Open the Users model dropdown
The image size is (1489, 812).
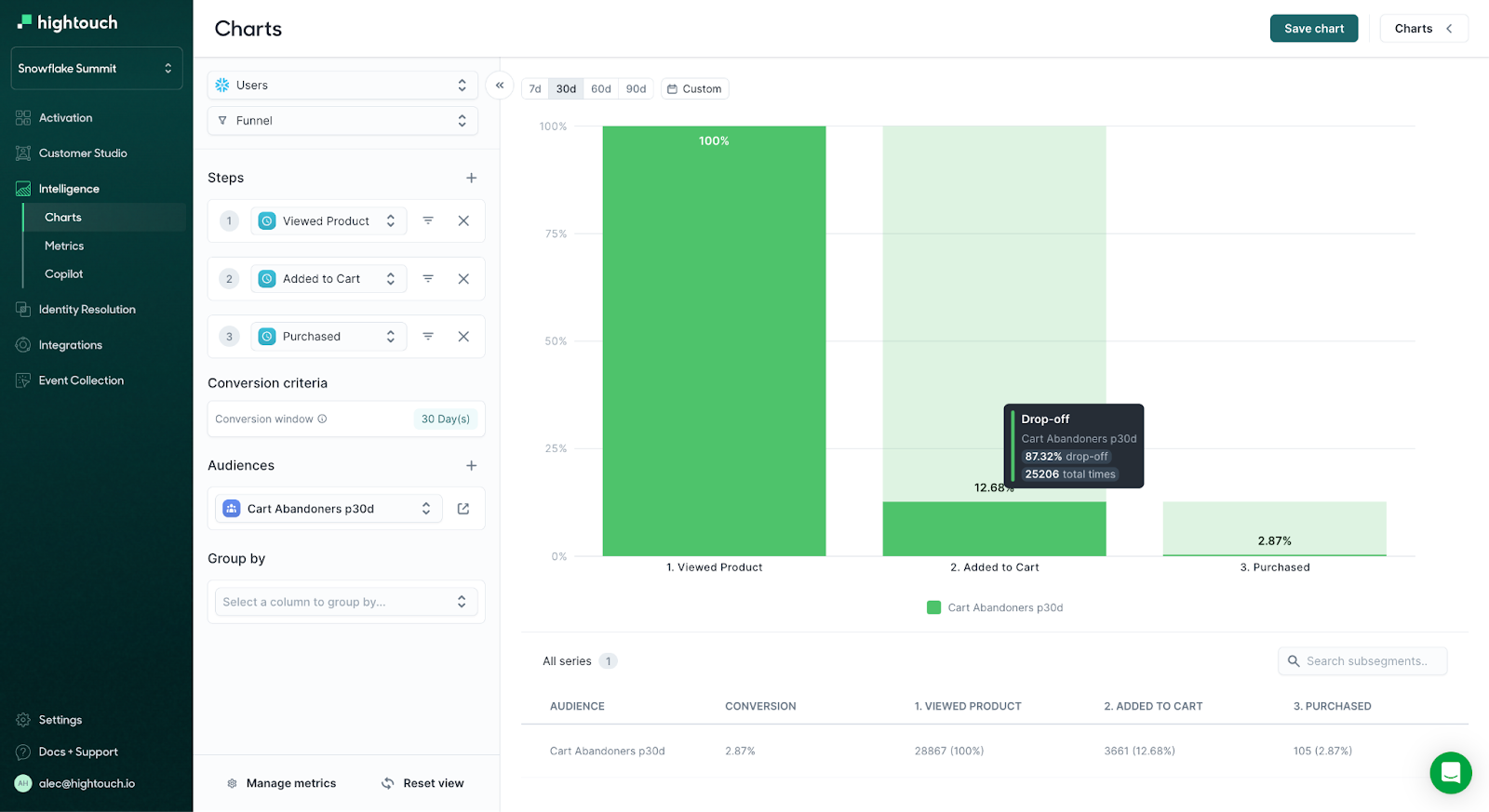pyautogui.click(x=342, y=86)
